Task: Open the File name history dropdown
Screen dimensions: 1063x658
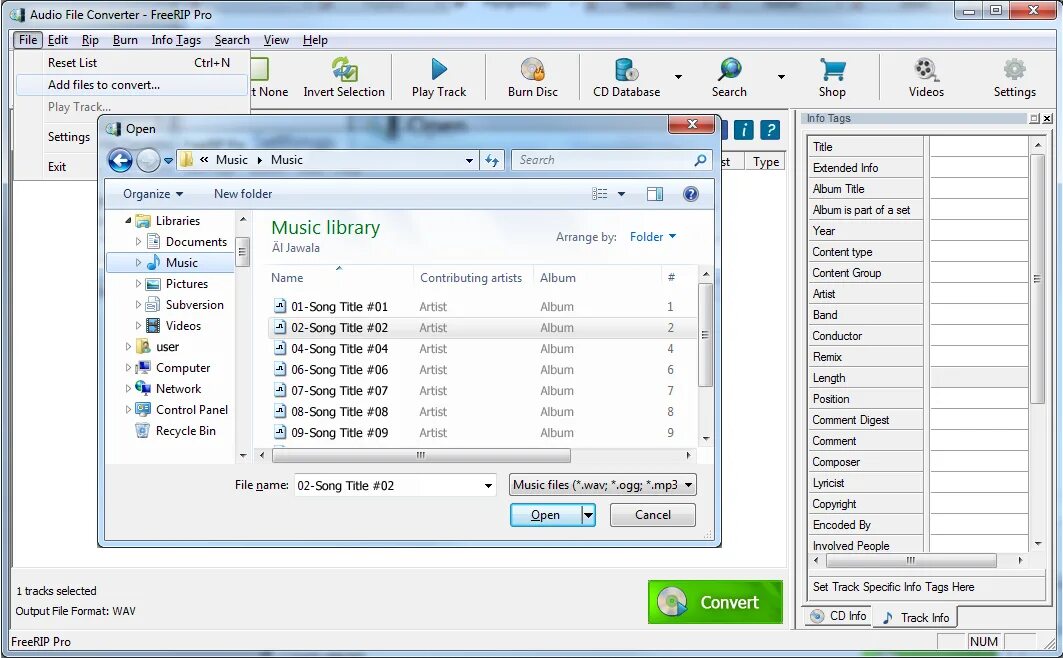Action: 488,486
